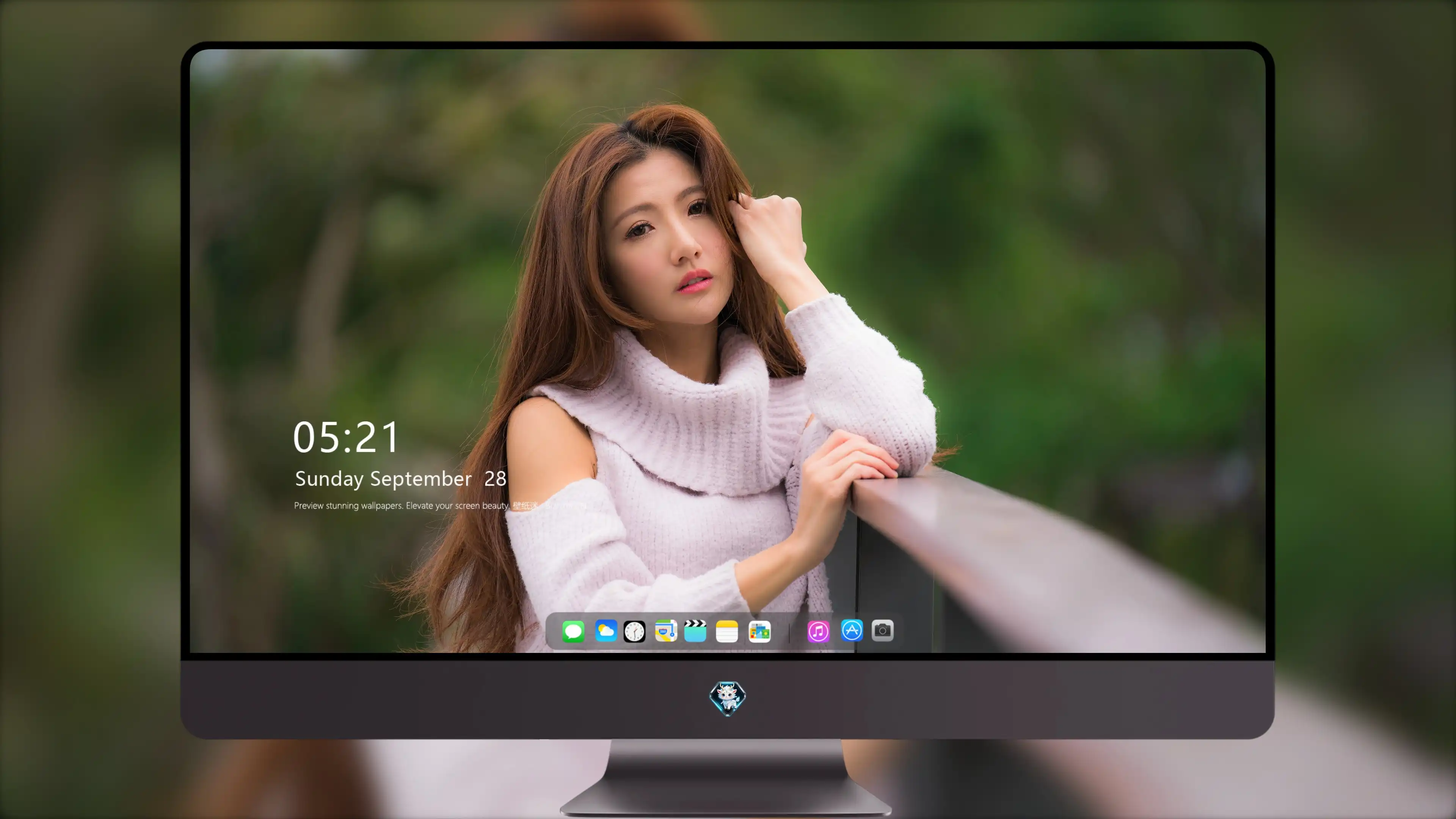This screenshot has height=819, width=1456.
Task: Open the Camera app in the dock
Action: click(882, 630)
